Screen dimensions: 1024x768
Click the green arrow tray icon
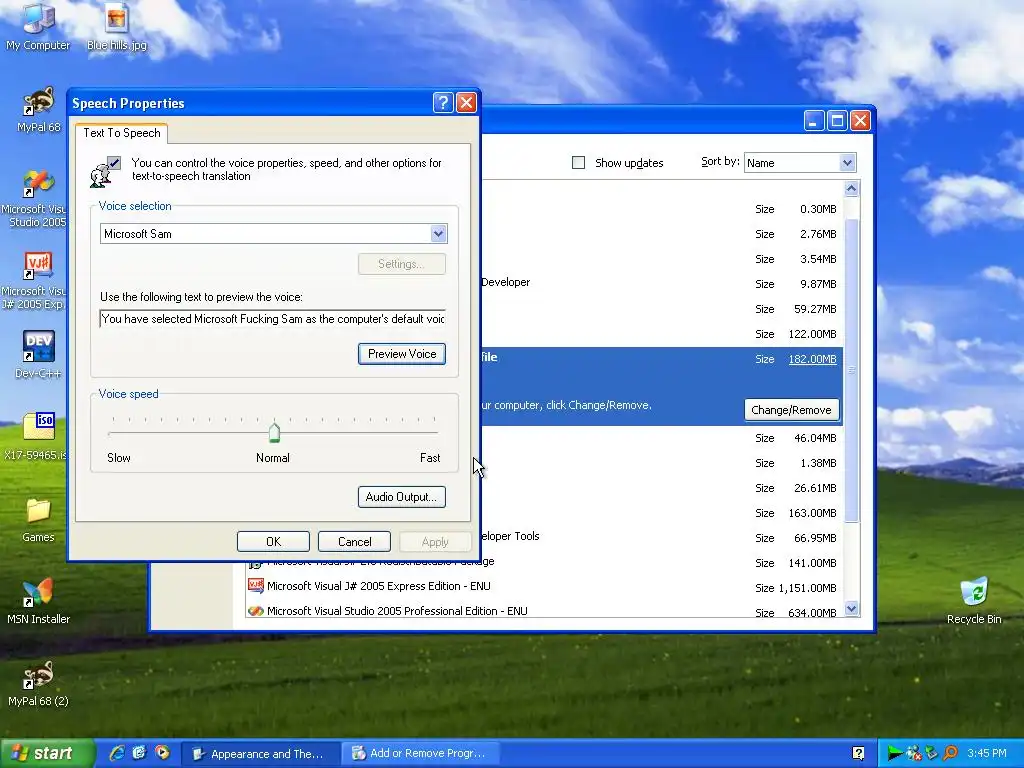(x=894, y=754)
